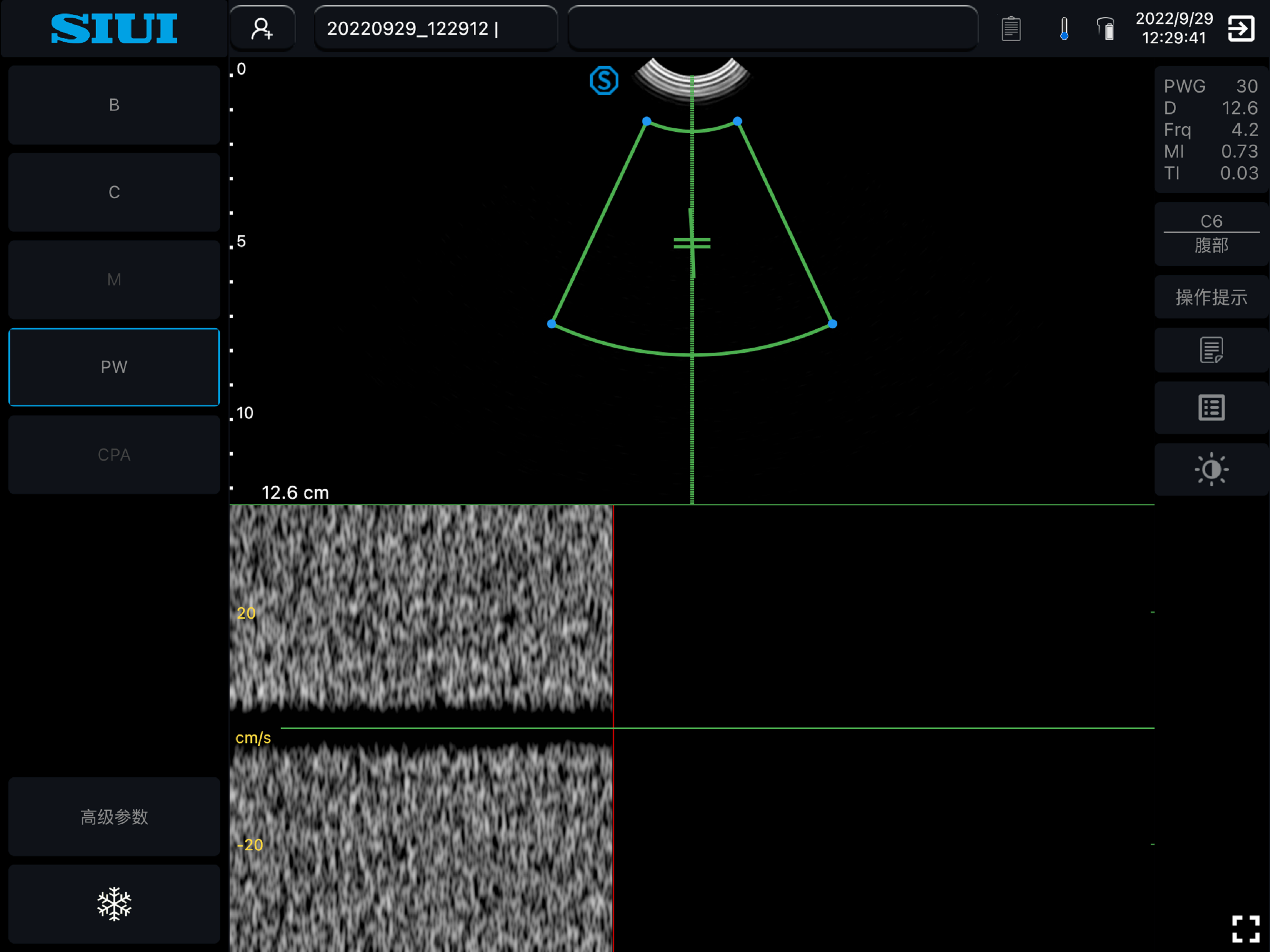1270x952 pixels.
Task: Click the 5 cm depth scale mark
Action: (x=241, y=241)
